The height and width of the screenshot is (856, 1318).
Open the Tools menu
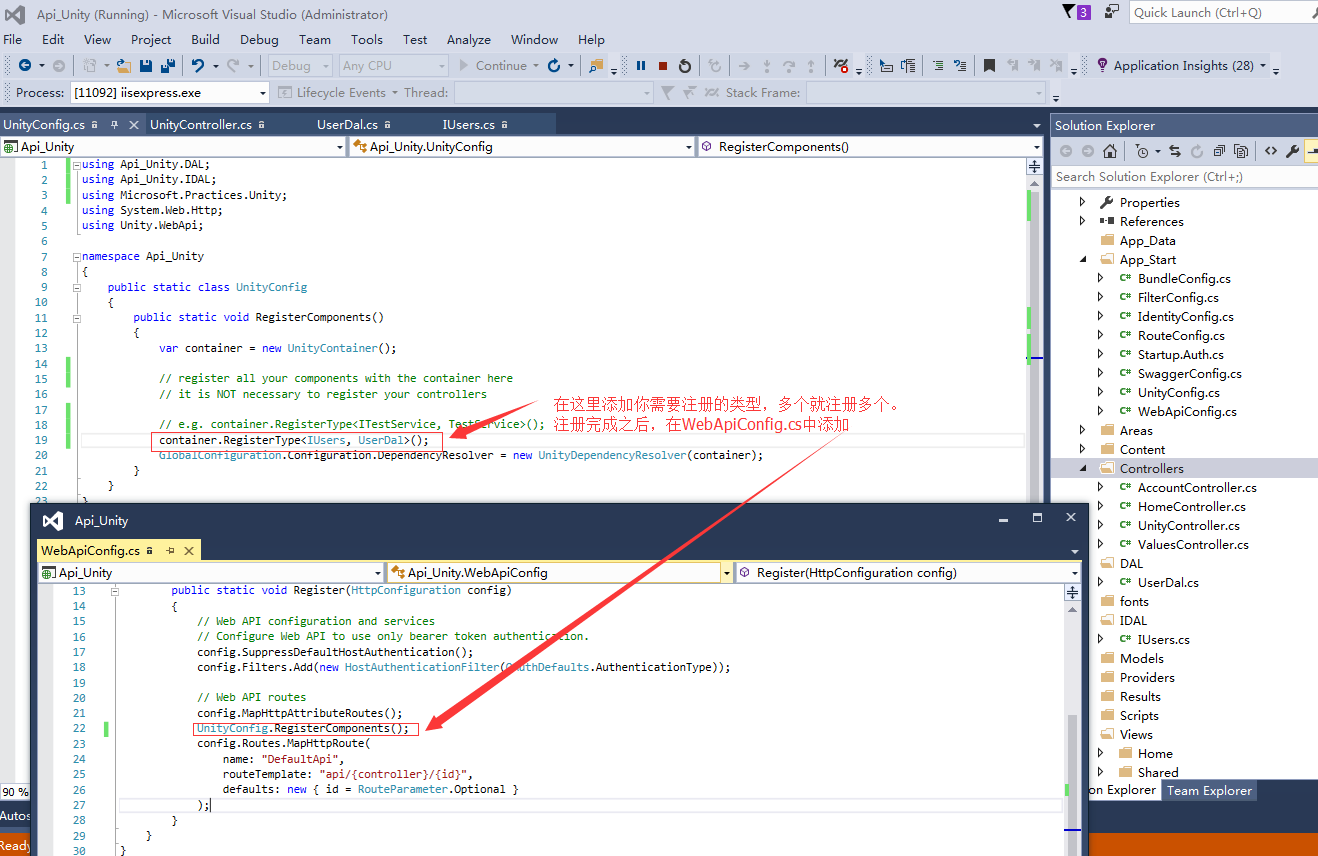[x=366, y=40]
